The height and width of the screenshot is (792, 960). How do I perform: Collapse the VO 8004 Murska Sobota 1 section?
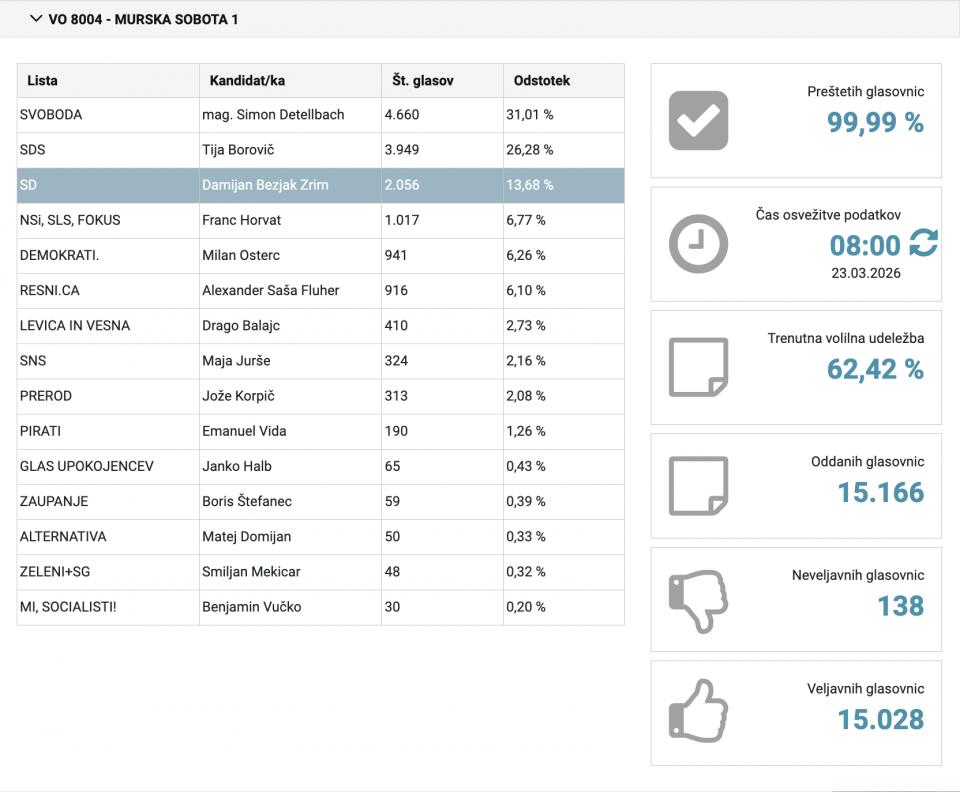point(37,19)
